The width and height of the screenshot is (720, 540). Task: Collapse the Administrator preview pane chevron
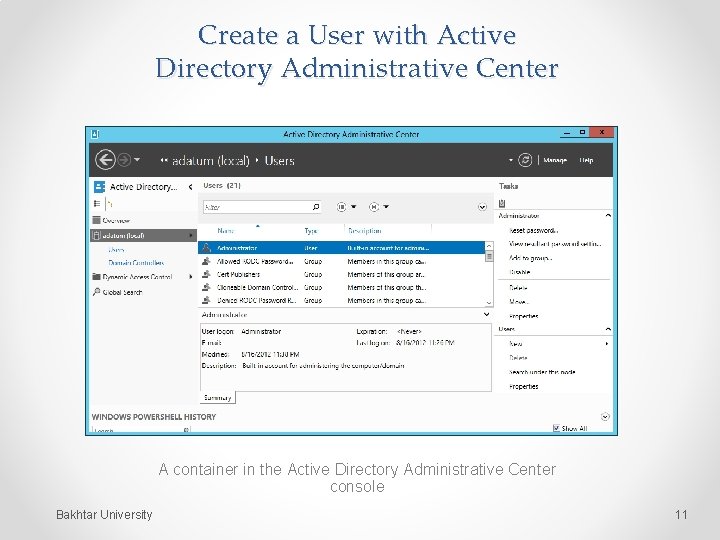coord(486,315)
